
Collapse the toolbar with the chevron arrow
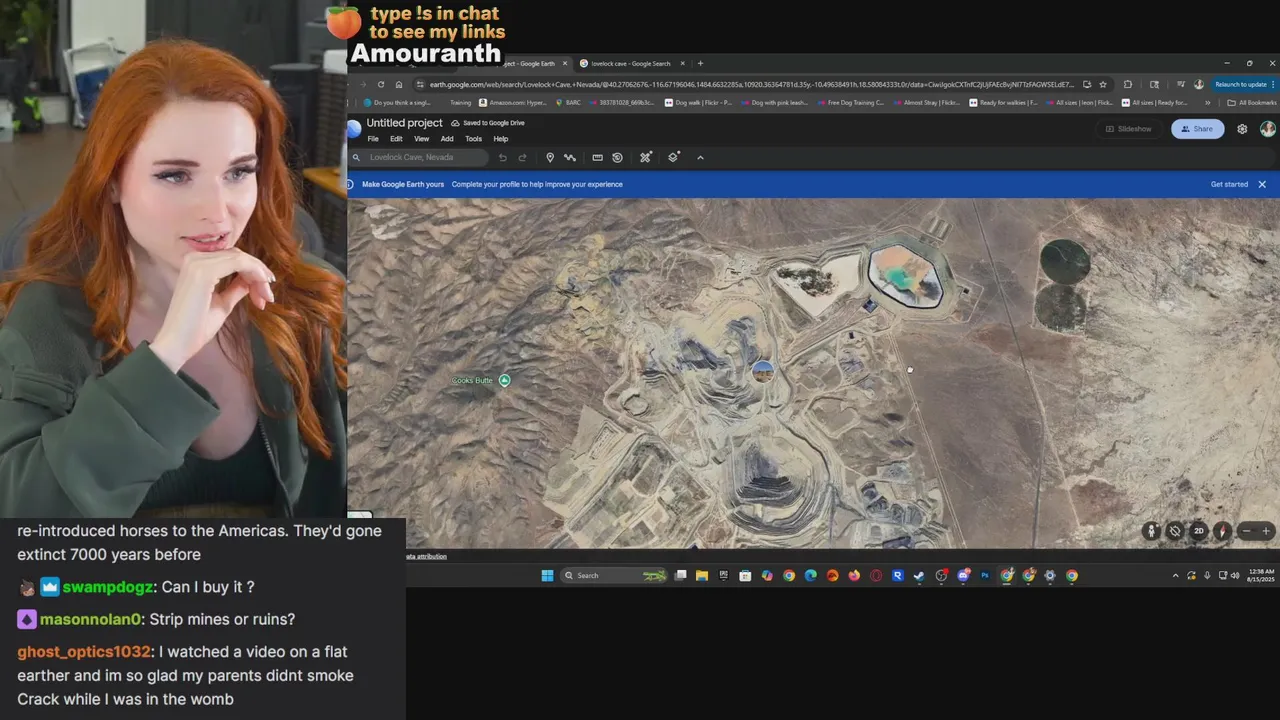tap(700, 157)
